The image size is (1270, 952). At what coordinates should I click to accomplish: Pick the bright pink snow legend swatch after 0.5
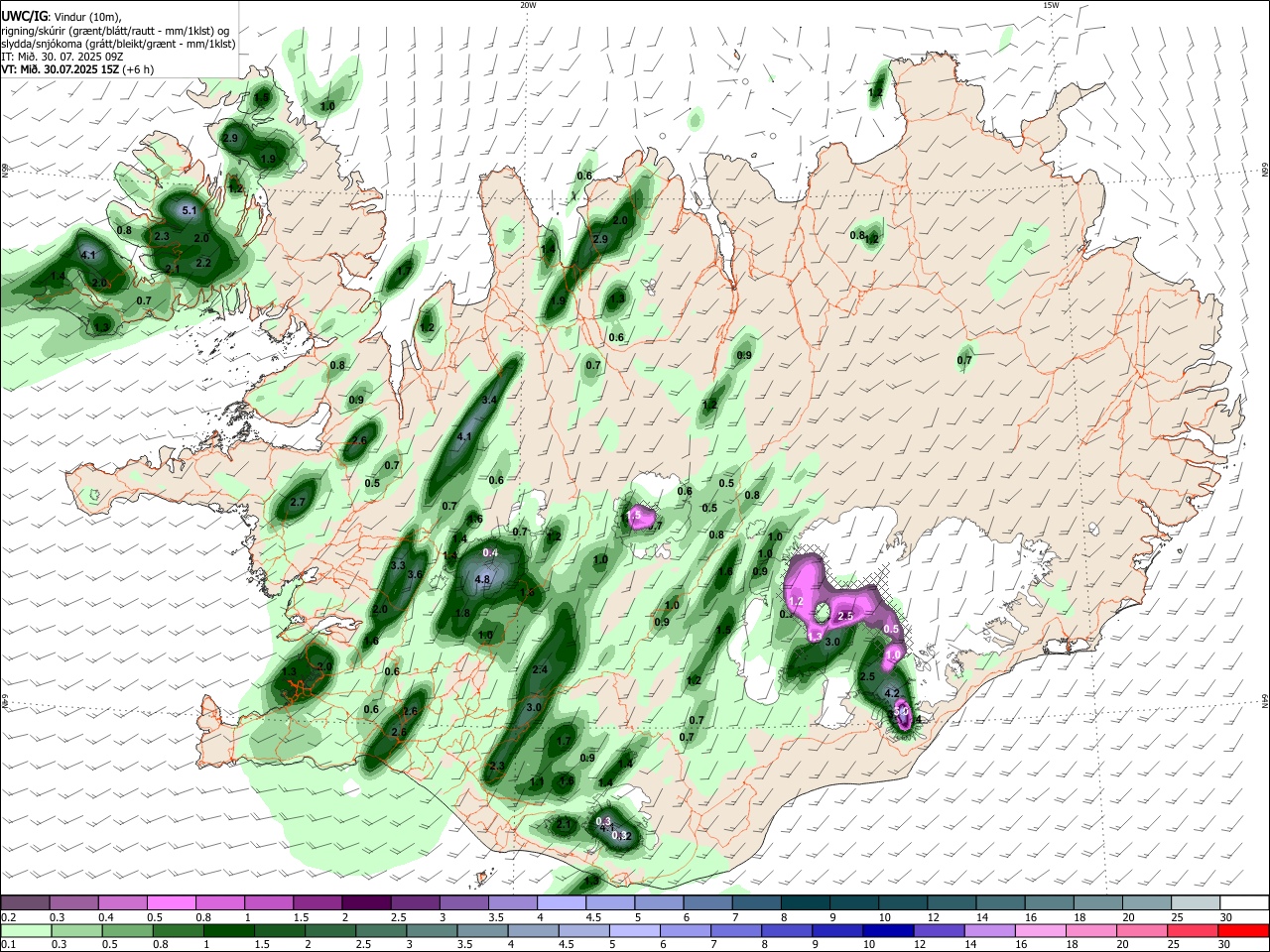[x=171, y=903]
